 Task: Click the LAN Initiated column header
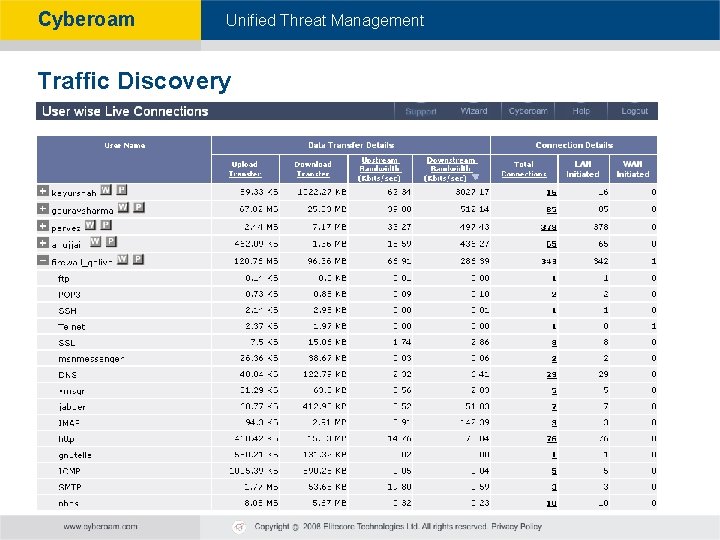[x=583, y=169]
